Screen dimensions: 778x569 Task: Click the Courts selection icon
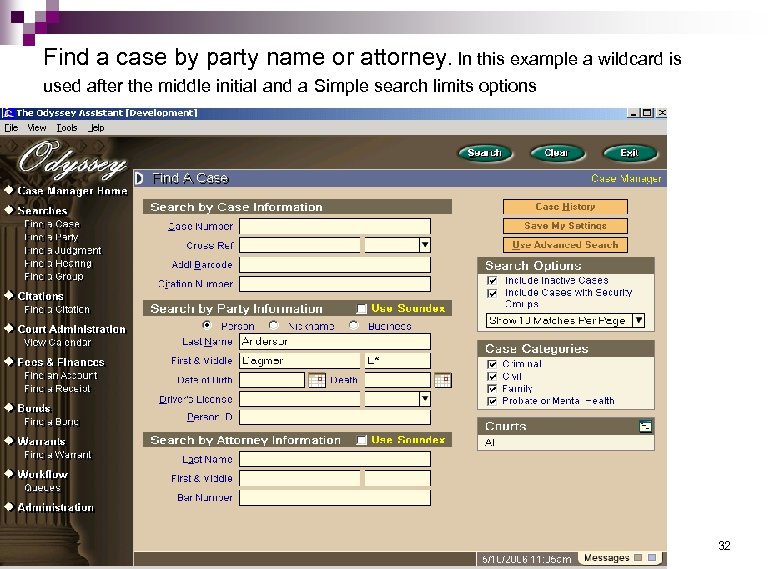(x=645, y=426)
